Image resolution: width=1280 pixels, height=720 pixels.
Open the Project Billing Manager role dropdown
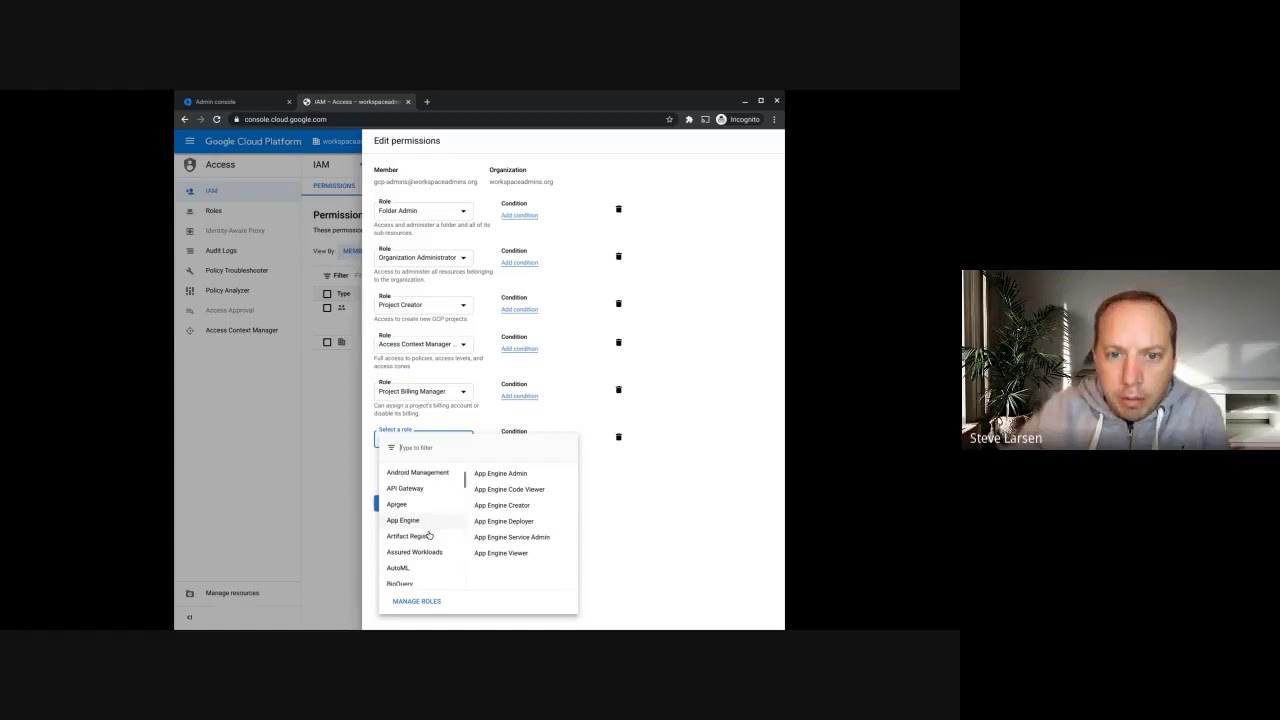point(423,391)
